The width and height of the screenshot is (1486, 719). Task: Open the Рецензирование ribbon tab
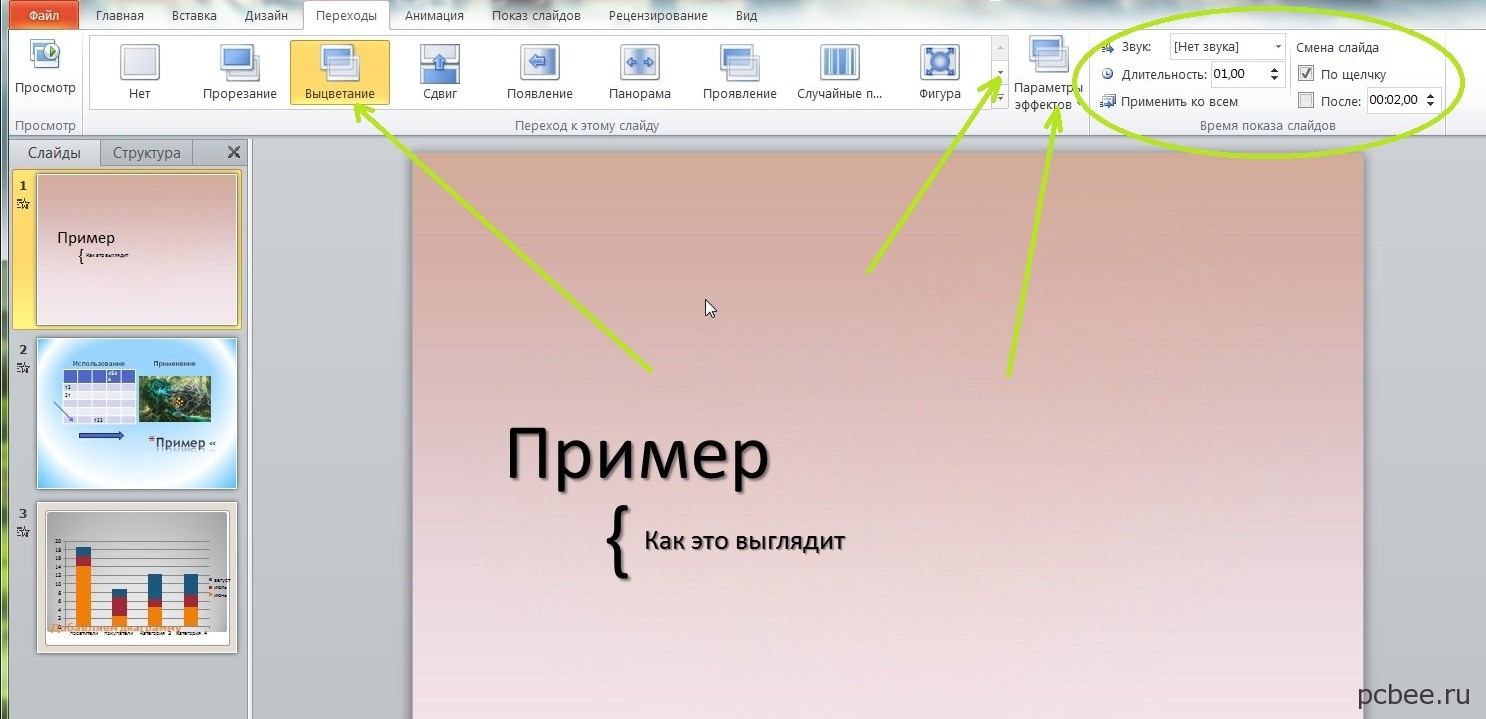657,16
